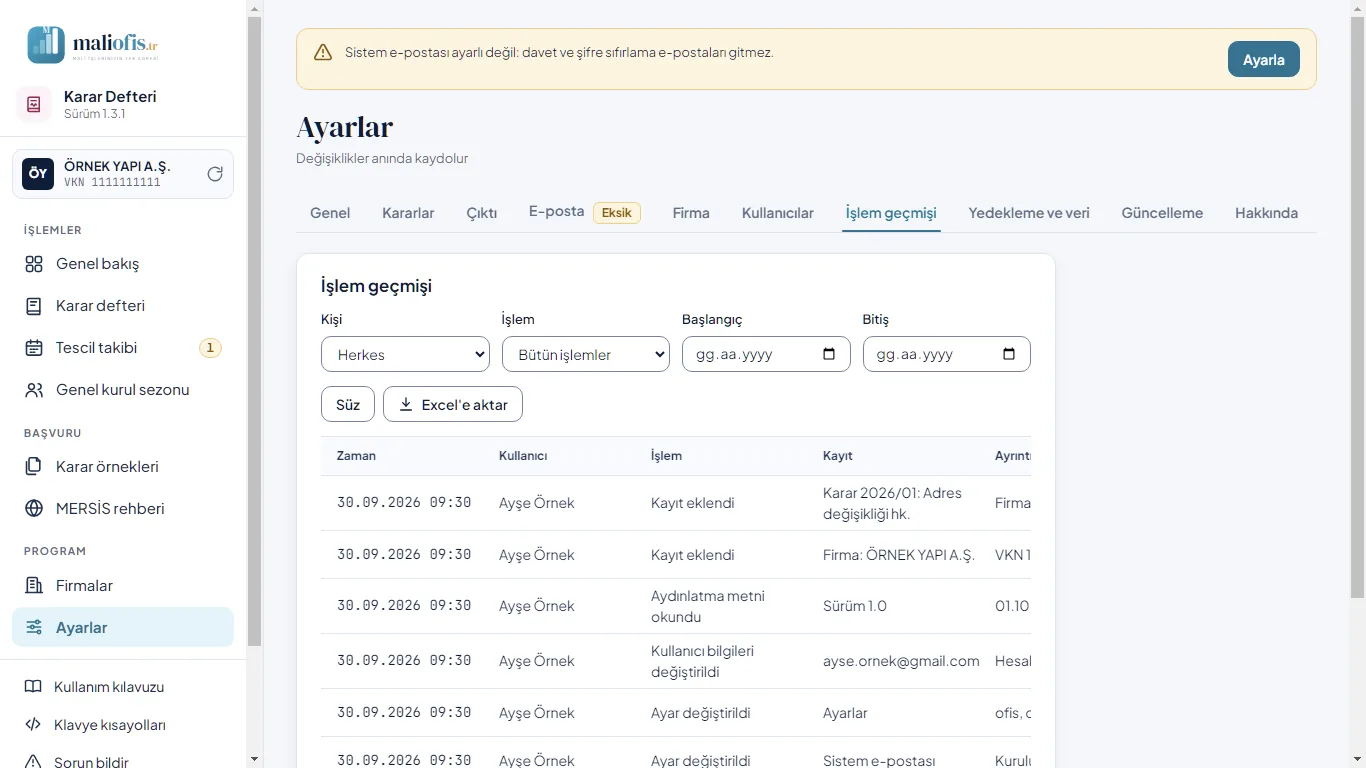This screenshot has width=1366, height=768.
Task: Click the Eksik badge on the E-posta tab
Action: 617,213
